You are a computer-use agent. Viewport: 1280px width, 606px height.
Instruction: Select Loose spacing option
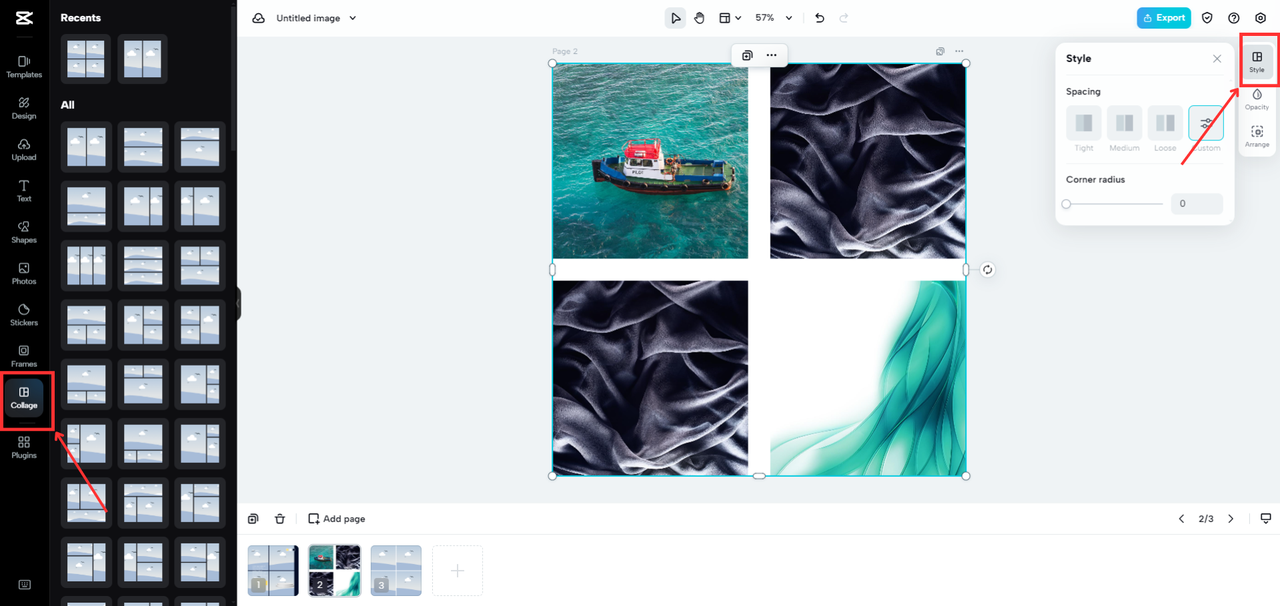coord(1165,123)
